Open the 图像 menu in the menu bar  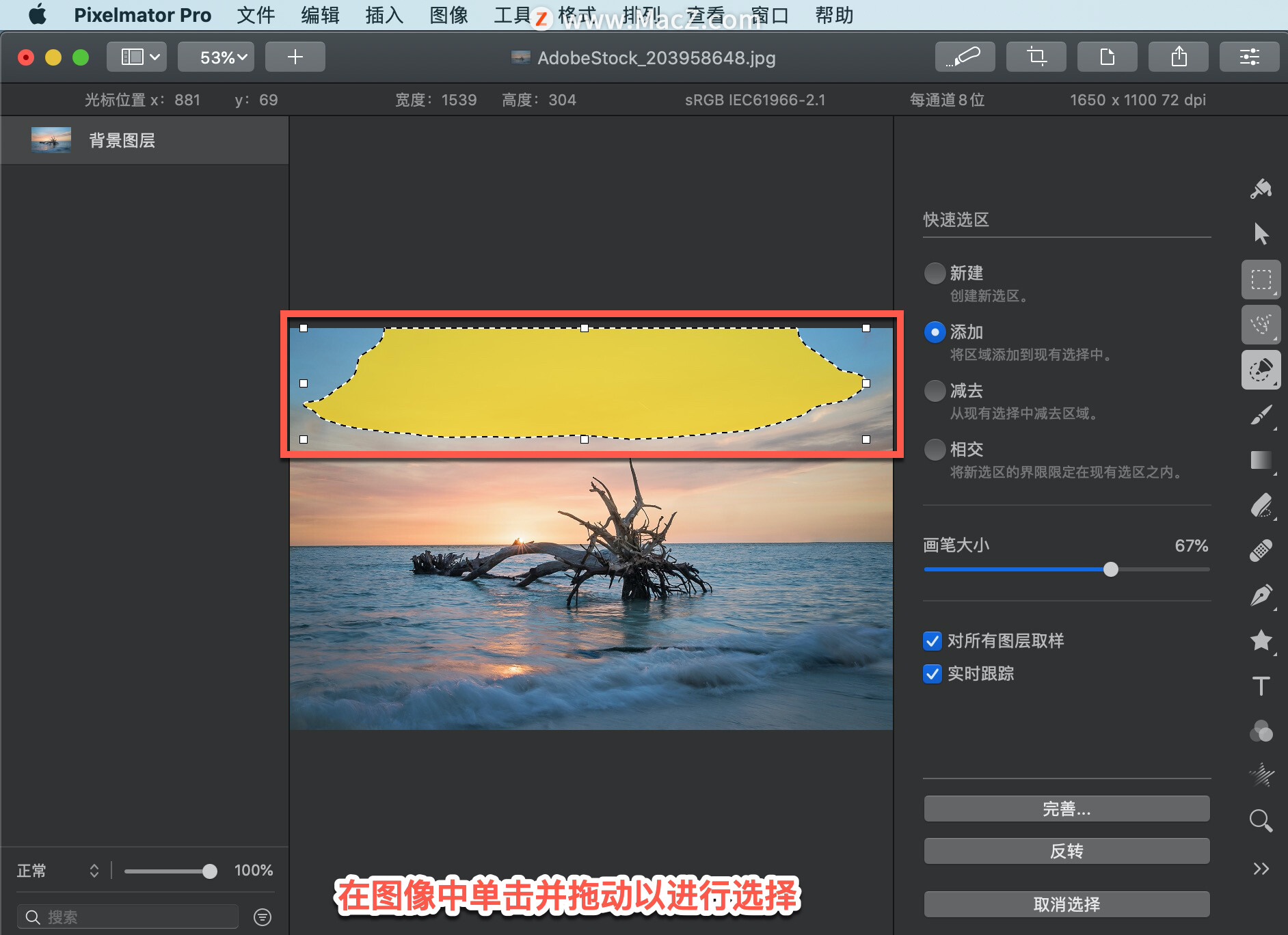[x=448, y=15]
